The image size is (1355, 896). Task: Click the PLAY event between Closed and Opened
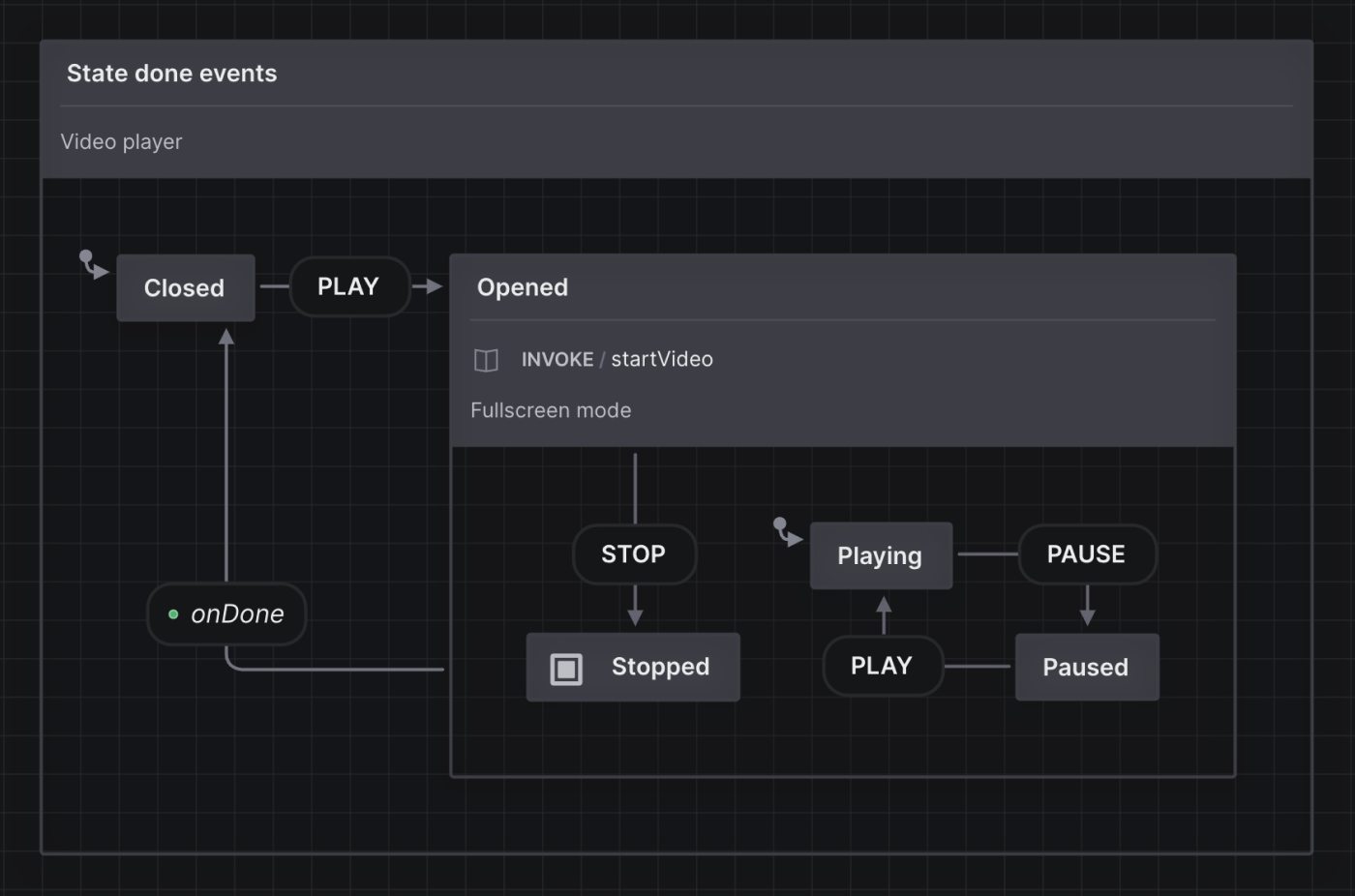tap(348, 285)
